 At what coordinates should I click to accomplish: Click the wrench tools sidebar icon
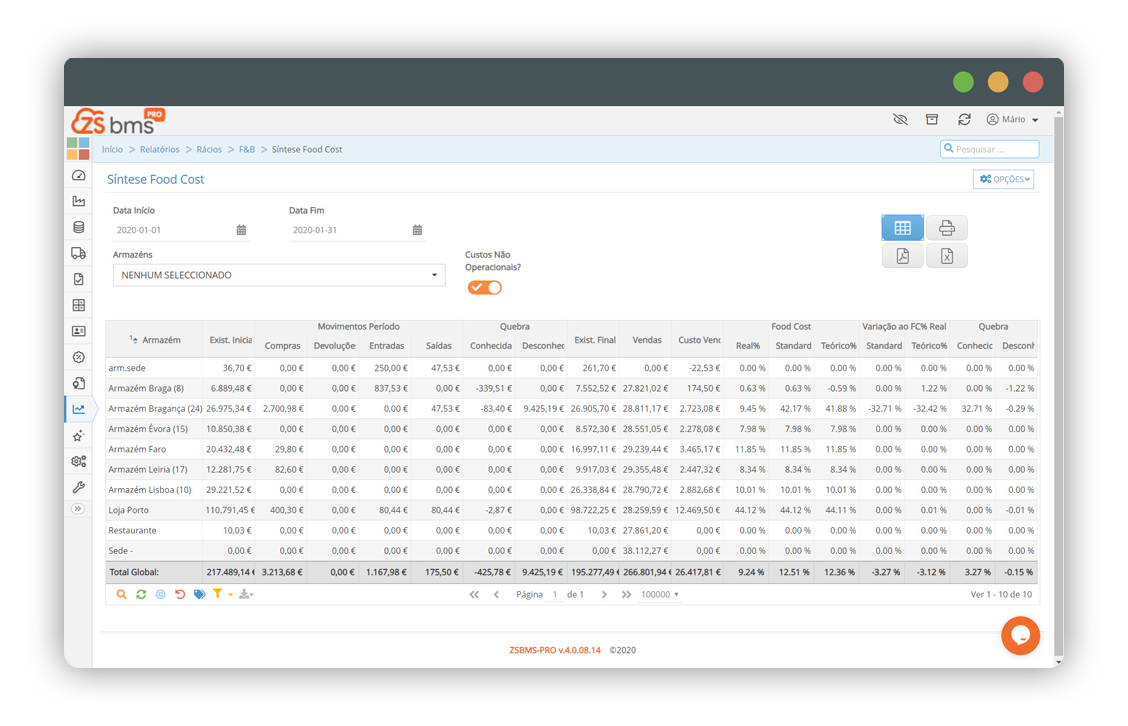[x=78, y=487]
